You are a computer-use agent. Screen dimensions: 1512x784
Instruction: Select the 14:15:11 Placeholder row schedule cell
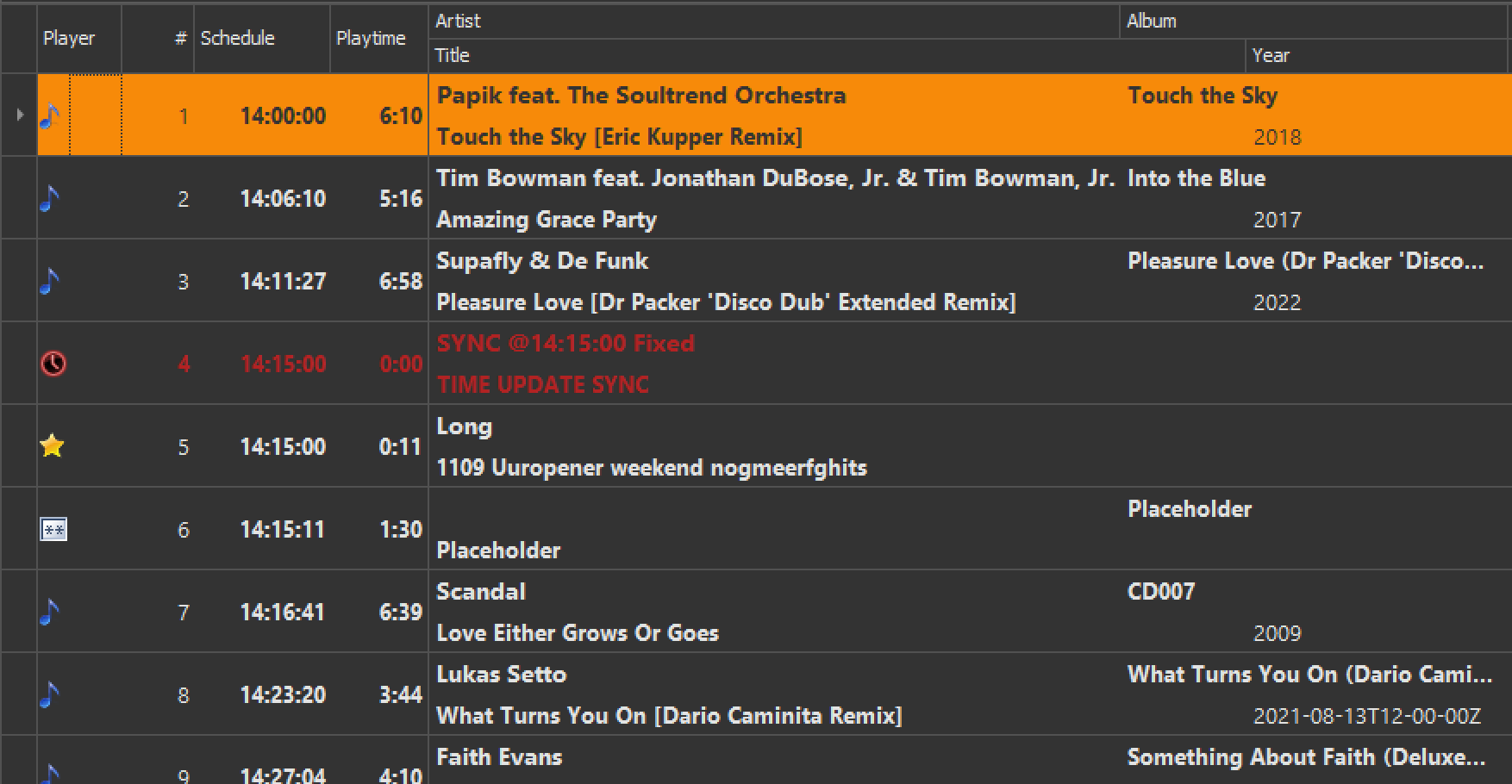click(x=283, y=529)
